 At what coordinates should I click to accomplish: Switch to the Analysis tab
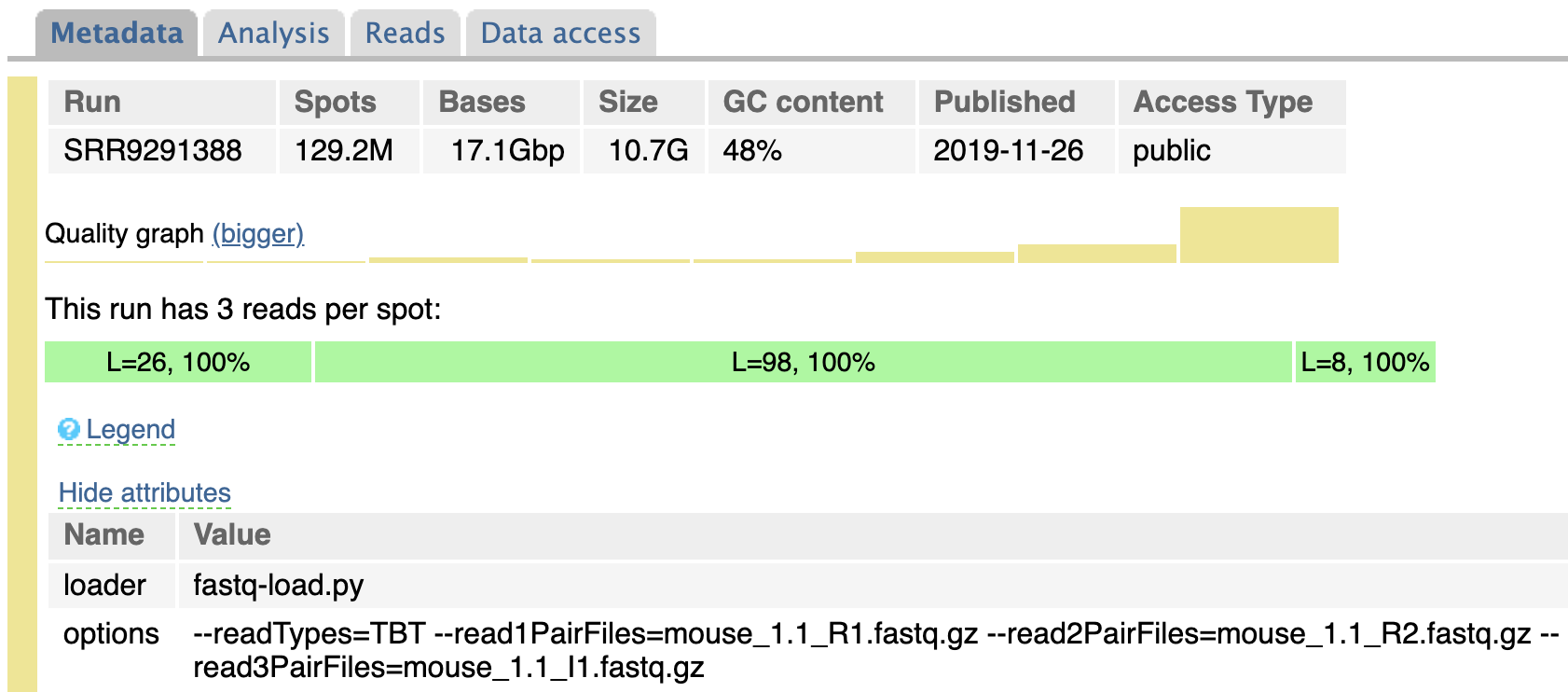tap(273, 34)
